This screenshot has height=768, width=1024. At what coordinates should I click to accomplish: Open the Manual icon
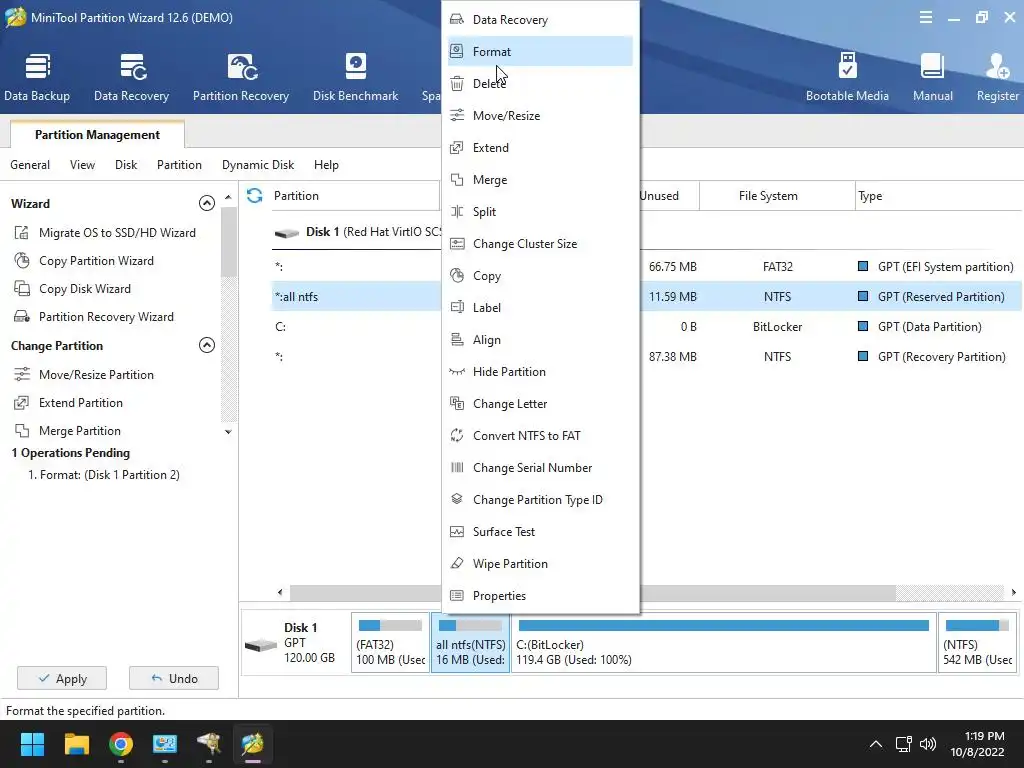click(x=933, y=78)
